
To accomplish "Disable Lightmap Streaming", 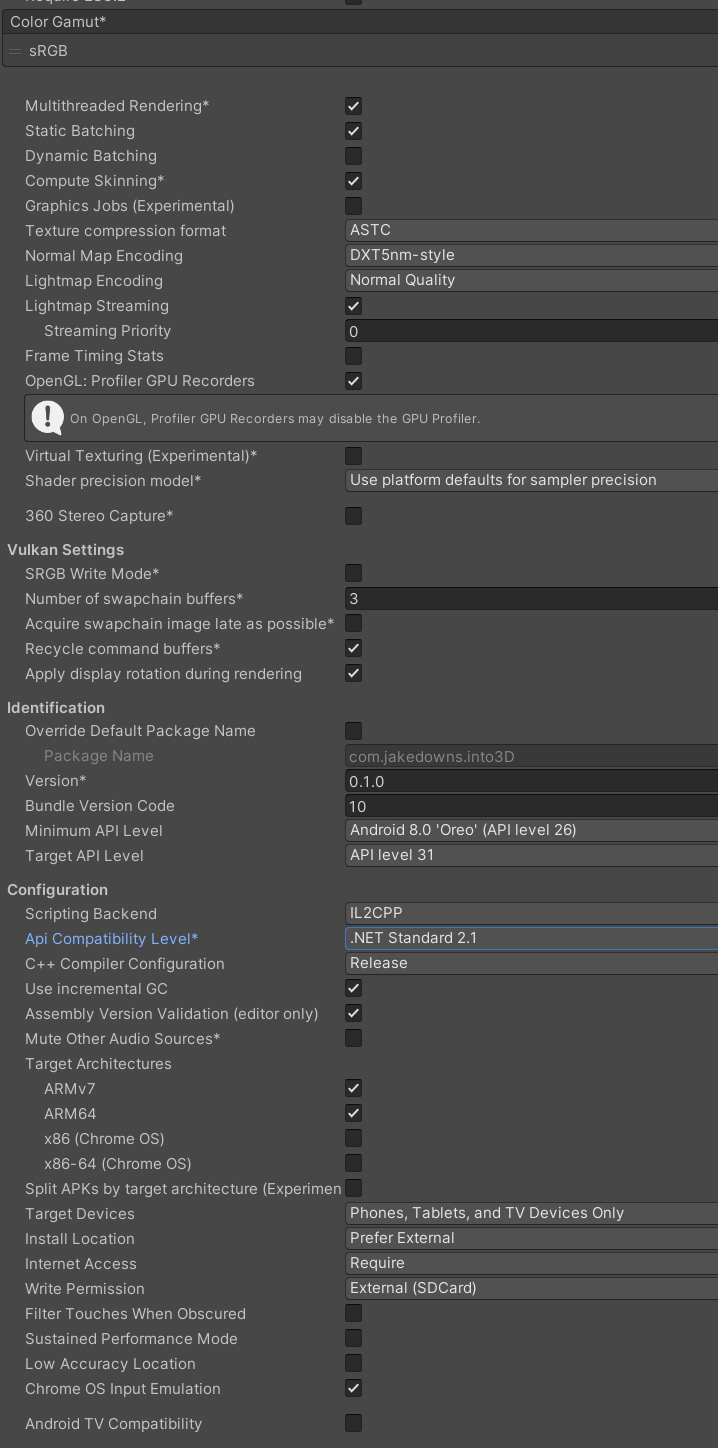I will pyautogui.click(x=353, y=306).
